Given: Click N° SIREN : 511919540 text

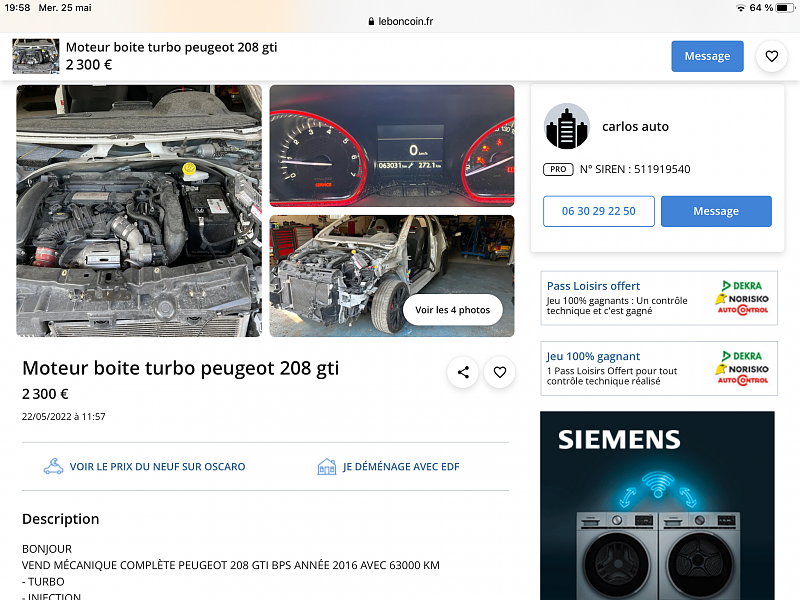Looking at the screenshot, I should pos(635,169).
